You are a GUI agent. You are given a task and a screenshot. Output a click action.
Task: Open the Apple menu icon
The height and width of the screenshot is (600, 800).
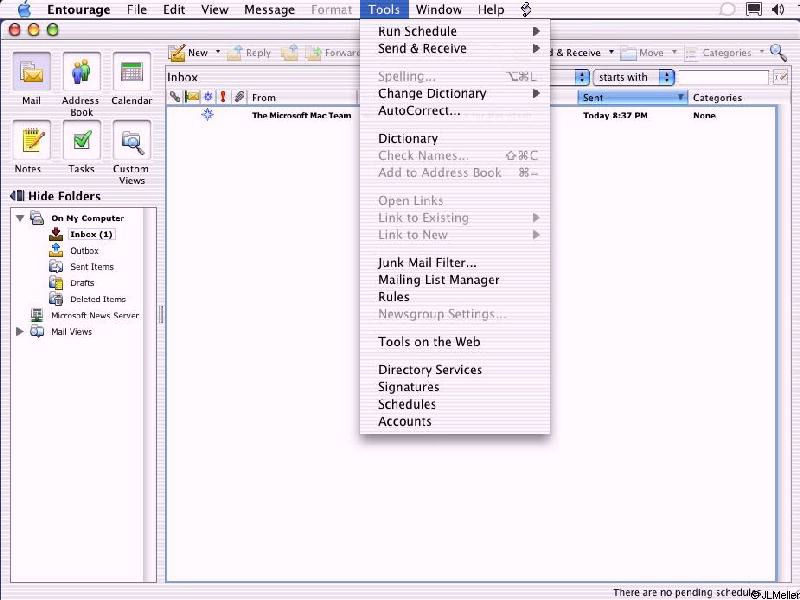(x=24, y=10)
